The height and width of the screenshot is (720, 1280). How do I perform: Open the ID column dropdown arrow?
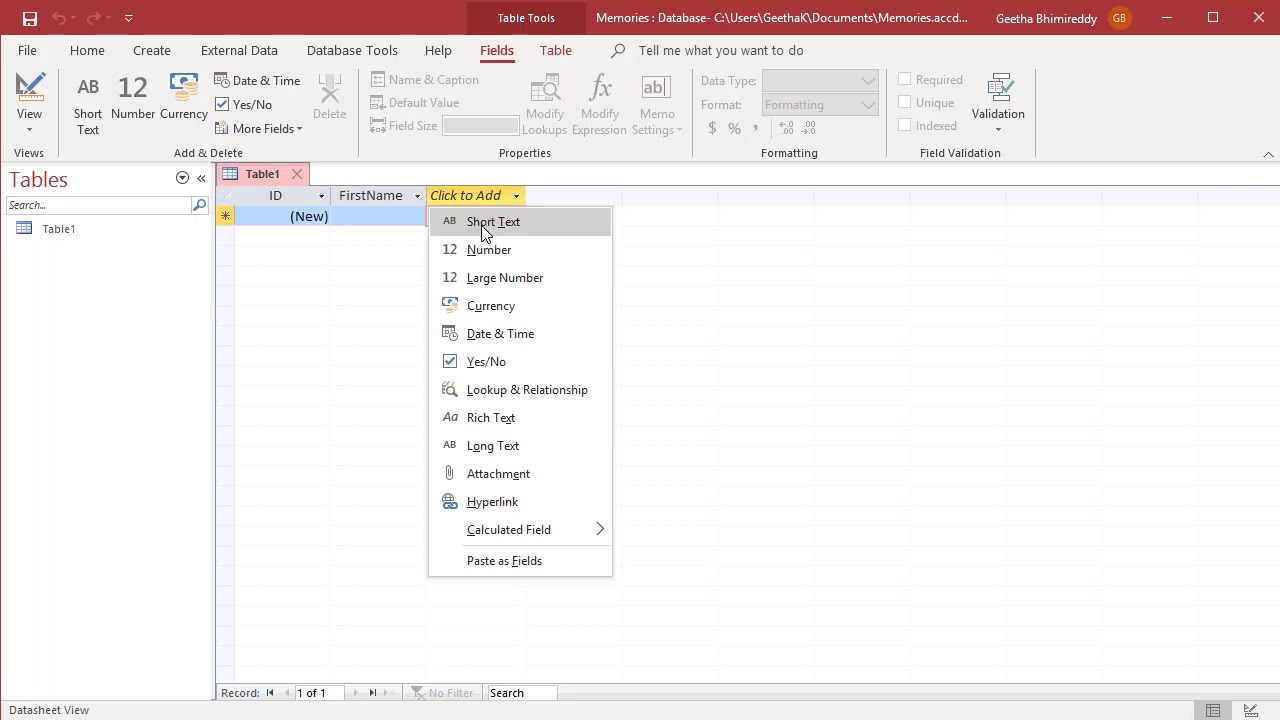[x=321, y=196]
